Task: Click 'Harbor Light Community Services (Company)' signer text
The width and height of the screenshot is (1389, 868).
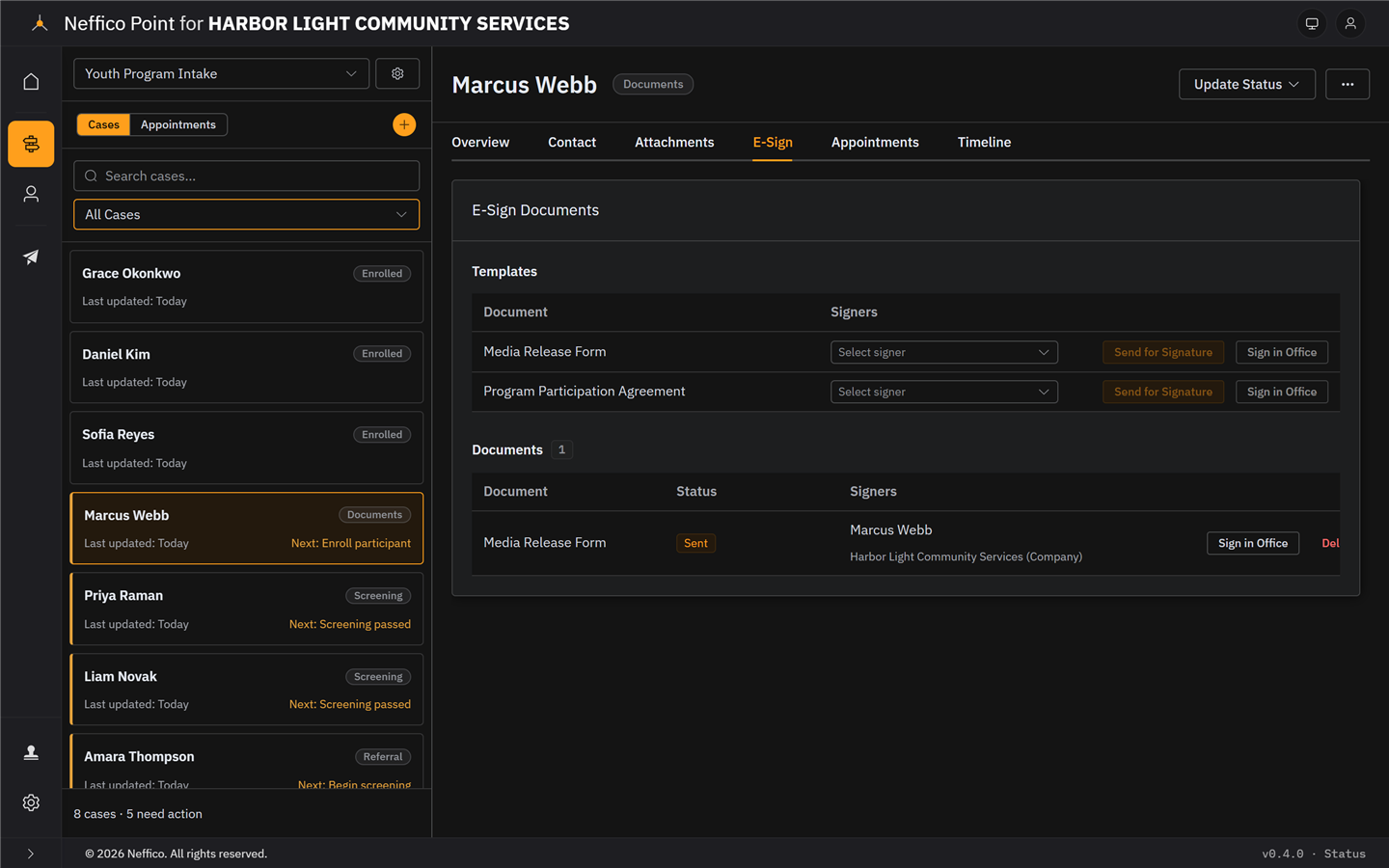Action: [x=966, y=556]
